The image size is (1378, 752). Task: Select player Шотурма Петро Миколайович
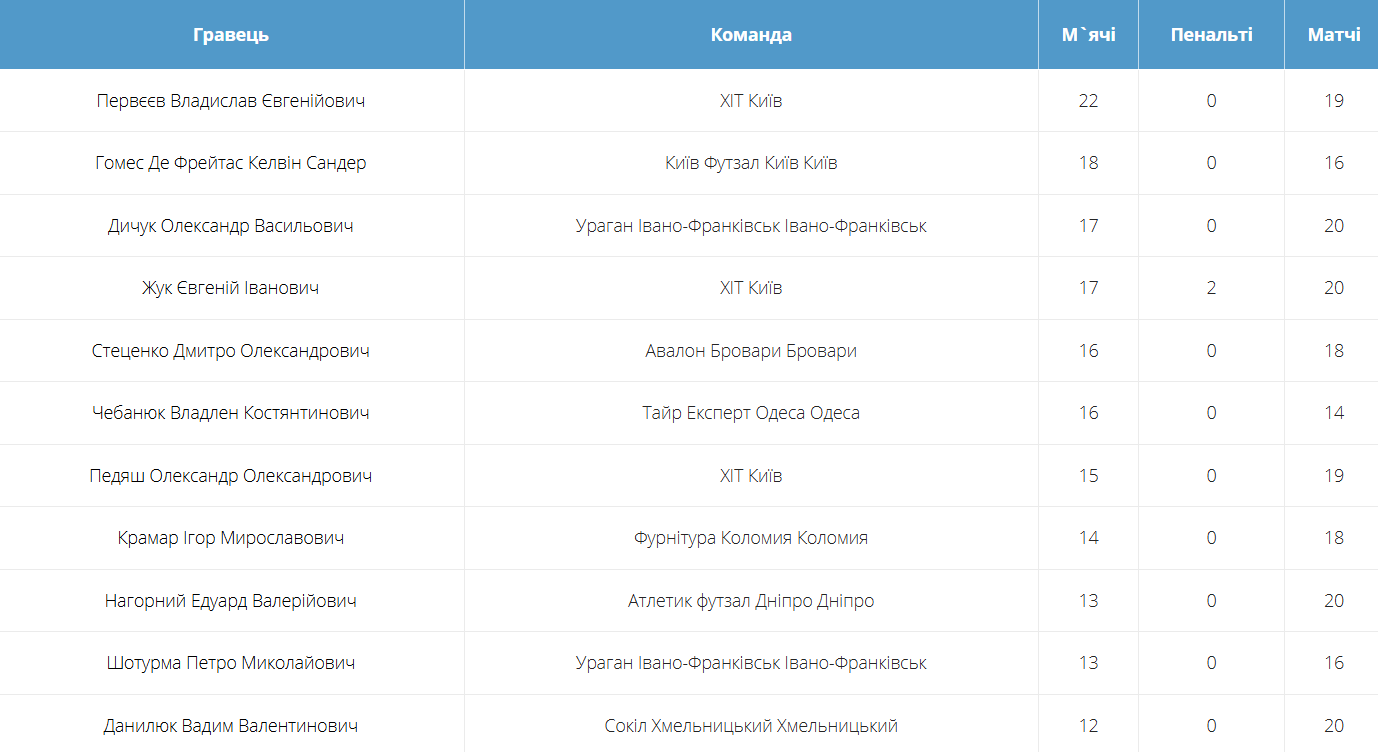click(231, 663)
